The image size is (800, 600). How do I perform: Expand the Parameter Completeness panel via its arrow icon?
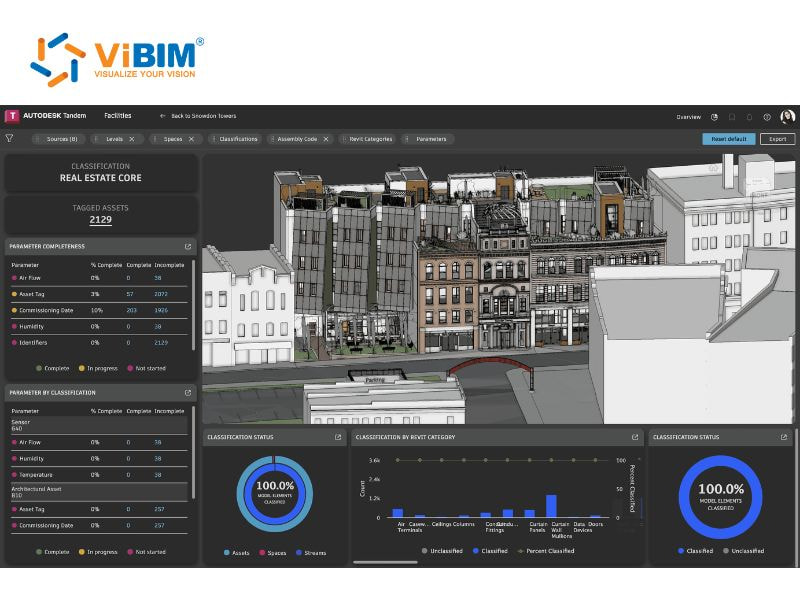click(x=186, y=246)
